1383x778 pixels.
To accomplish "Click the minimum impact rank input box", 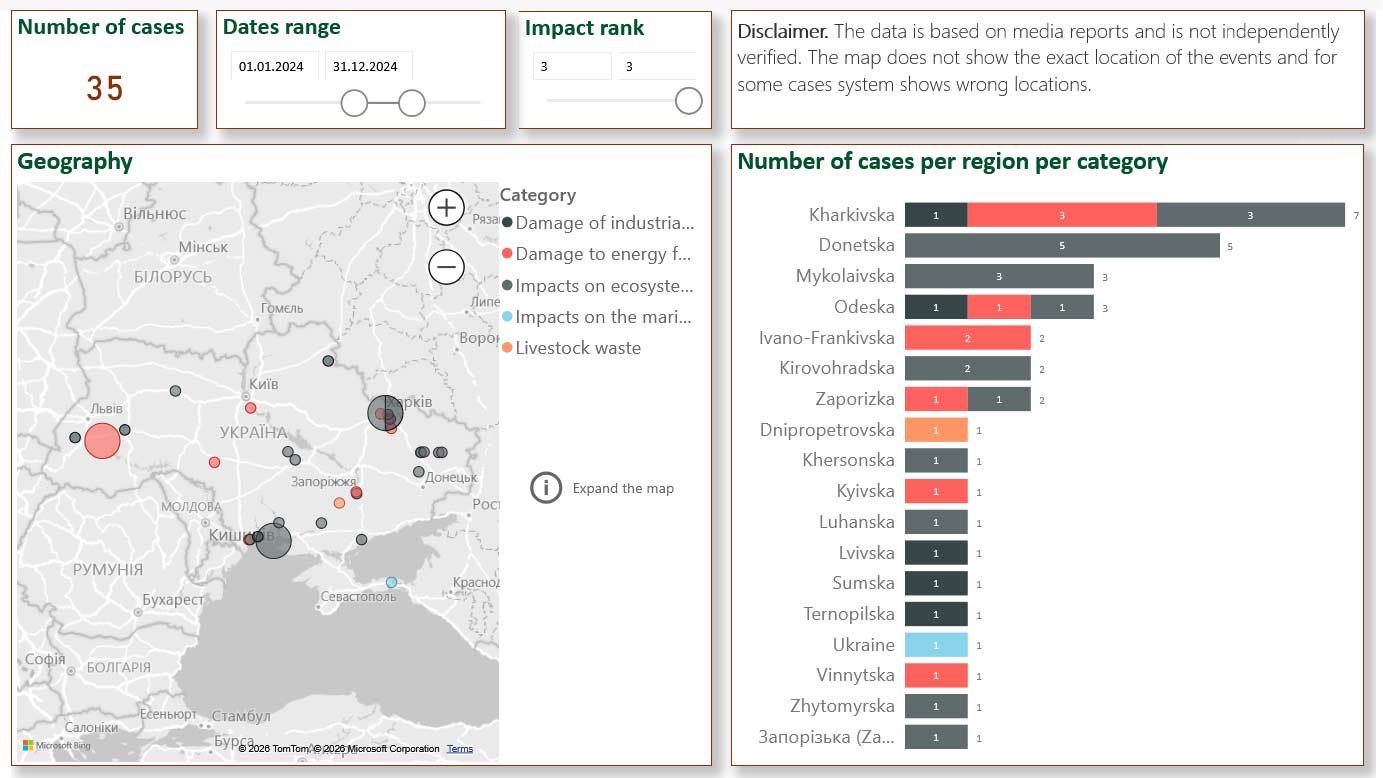I will [x=571, y=67].
